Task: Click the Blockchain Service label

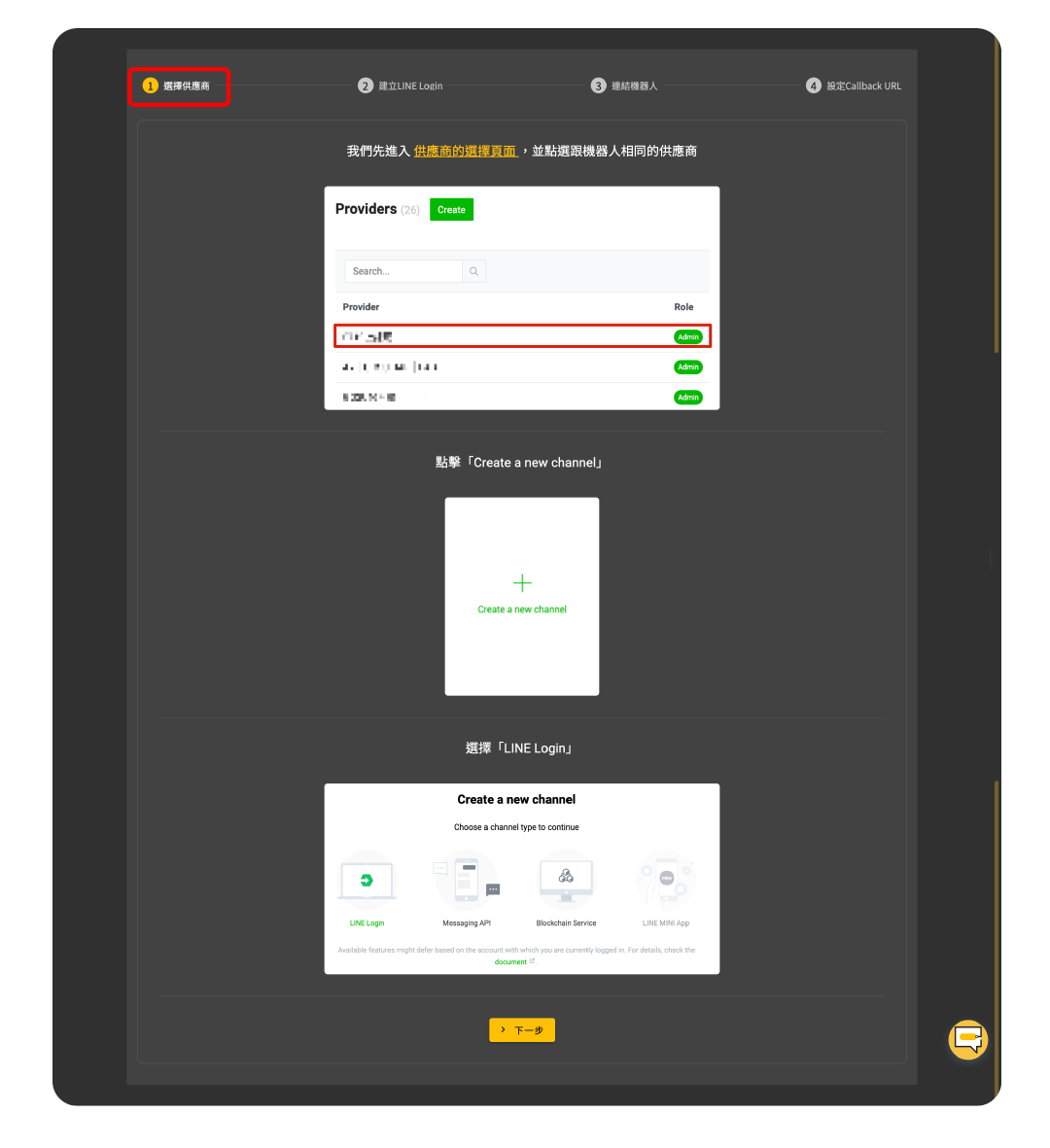Action: click(x=566, y=922)
